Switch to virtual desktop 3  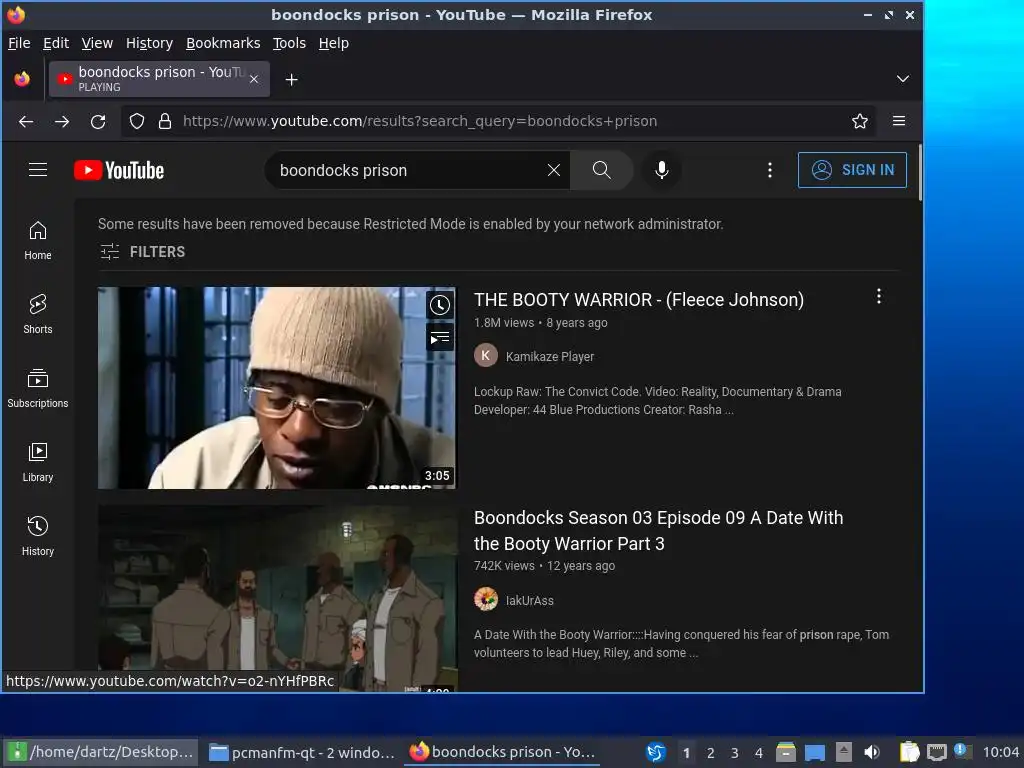pos(734,753)
